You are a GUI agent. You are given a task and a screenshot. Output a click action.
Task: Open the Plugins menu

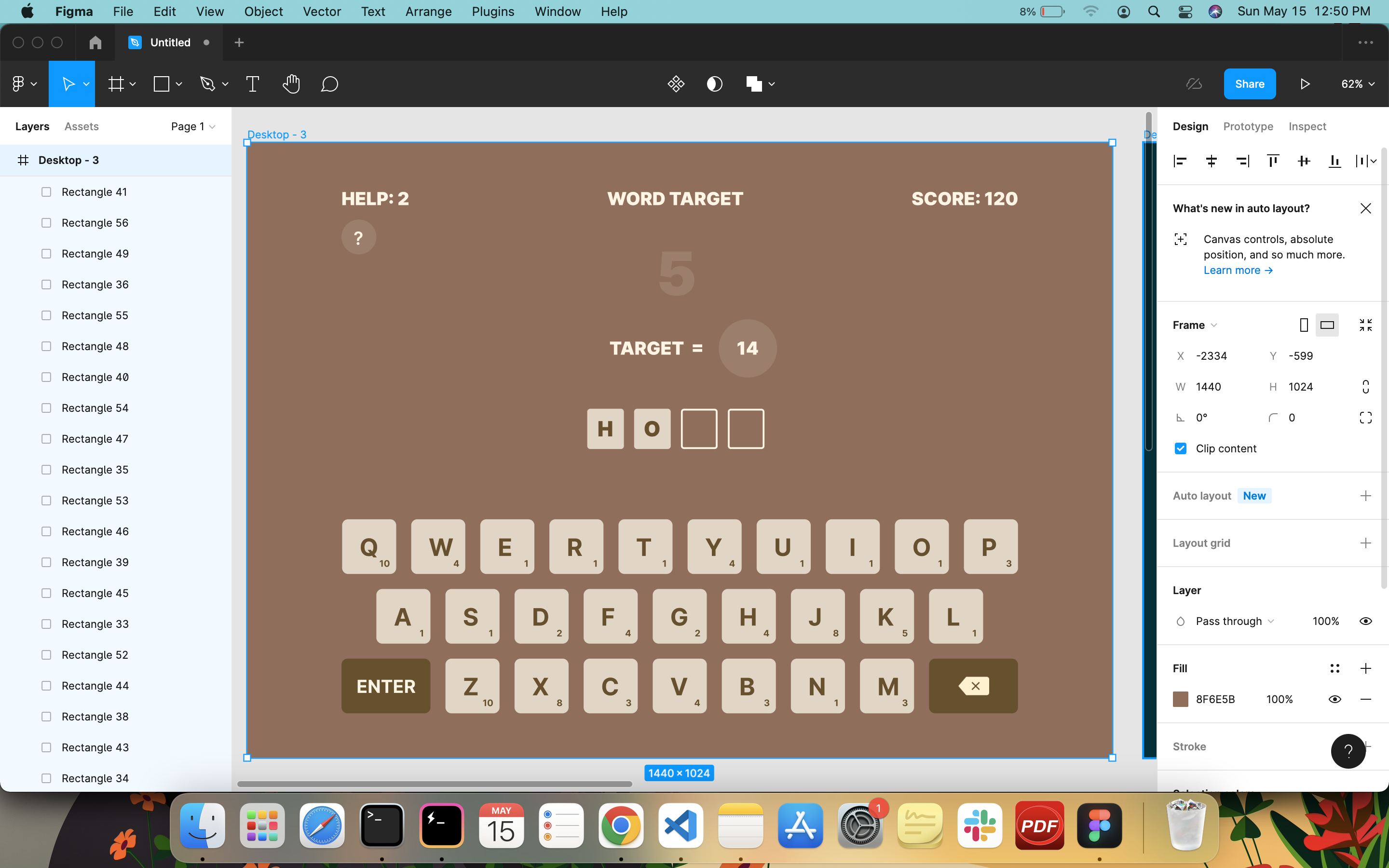click(x=492, y=12)
